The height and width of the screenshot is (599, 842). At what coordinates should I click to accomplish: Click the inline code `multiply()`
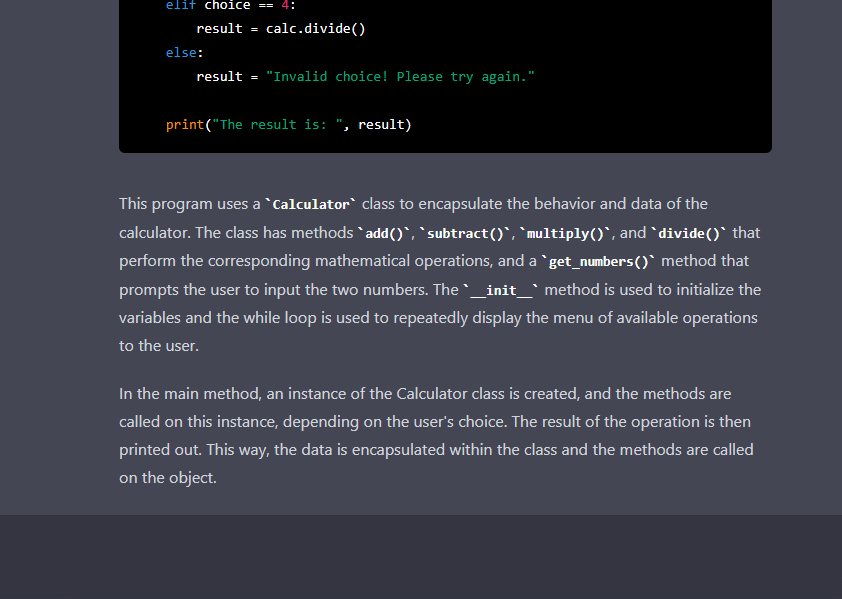pyautogui.click(x=565, y=234)
